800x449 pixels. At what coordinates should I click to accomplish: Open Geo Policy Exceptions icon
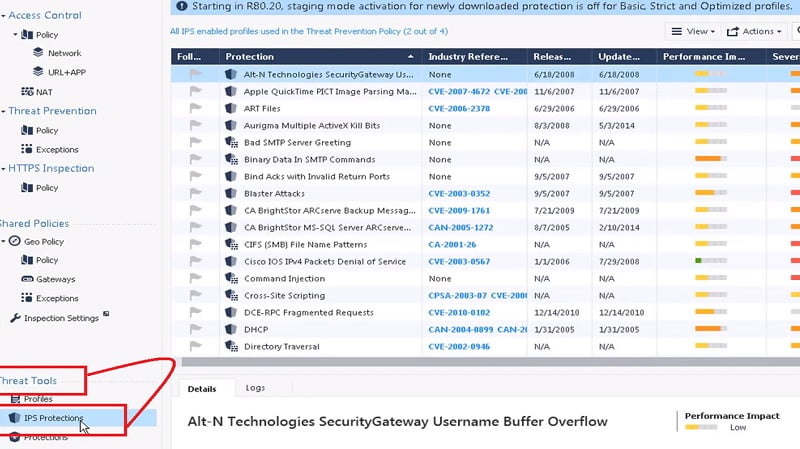[27, 298]
